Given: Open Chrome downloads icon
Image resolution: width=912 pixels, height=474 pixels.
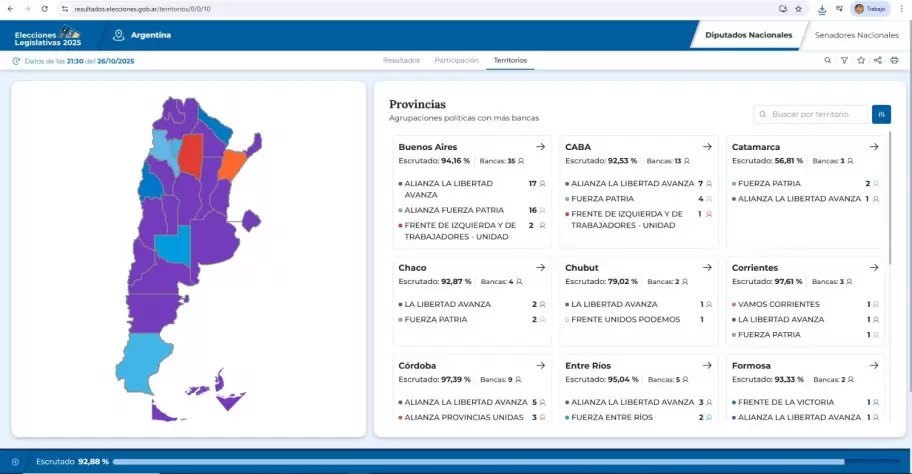Looking at the screenshot, I should pyautogui.click(x=821, y=8).
